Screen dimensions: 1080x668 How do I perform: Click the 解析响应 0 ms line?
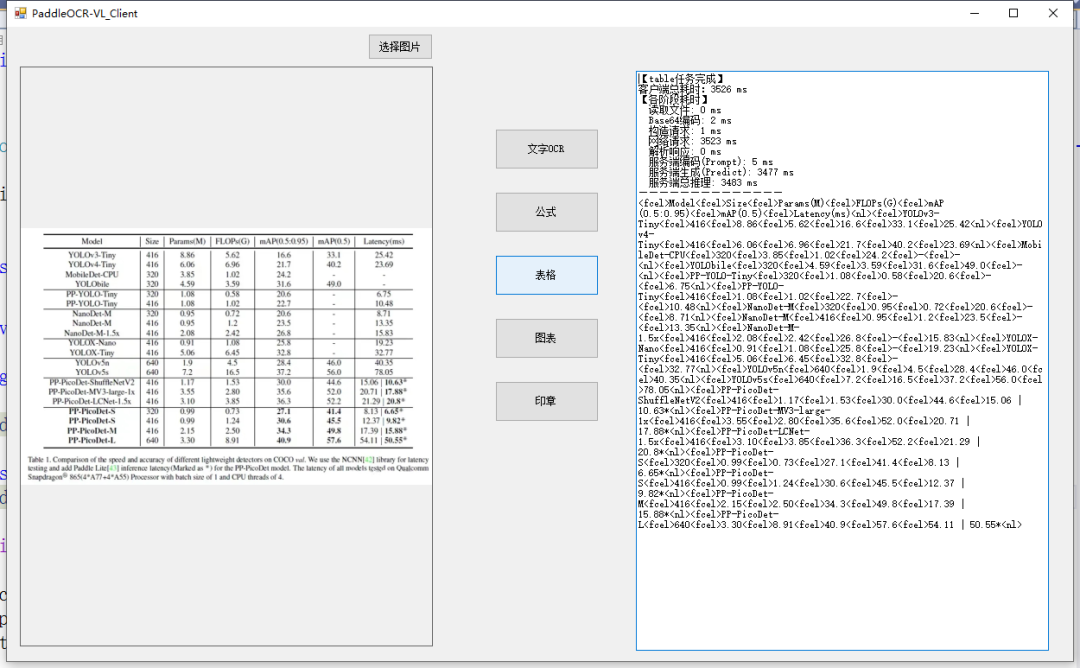pyautogui.click(x=685, y=152)
